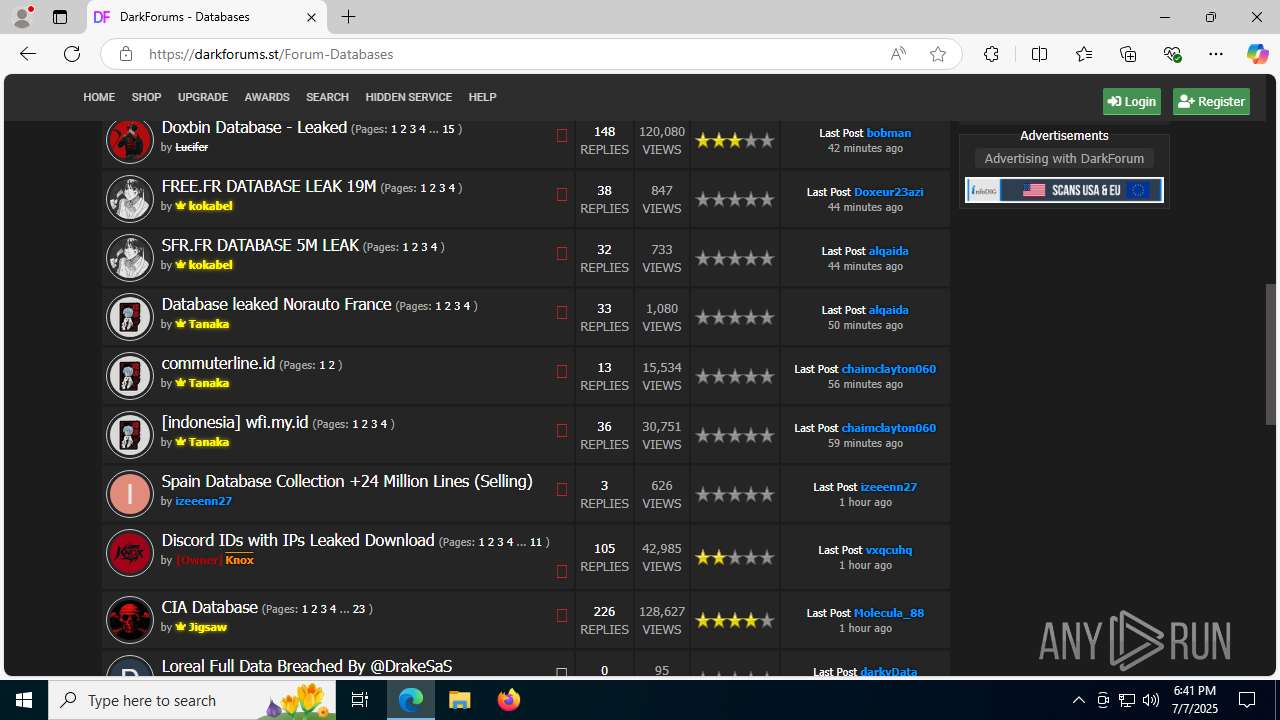The width and height of the screenshot is (1280, 720).
Task: Click the commuterline.id thread status icon
Action: click(x=562, y=371)
